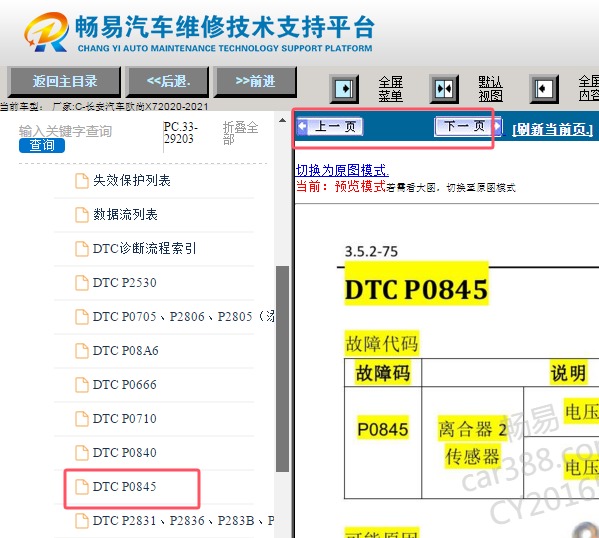Click the 刷新当前页 link
599x538 pixels.
(552, 130)
